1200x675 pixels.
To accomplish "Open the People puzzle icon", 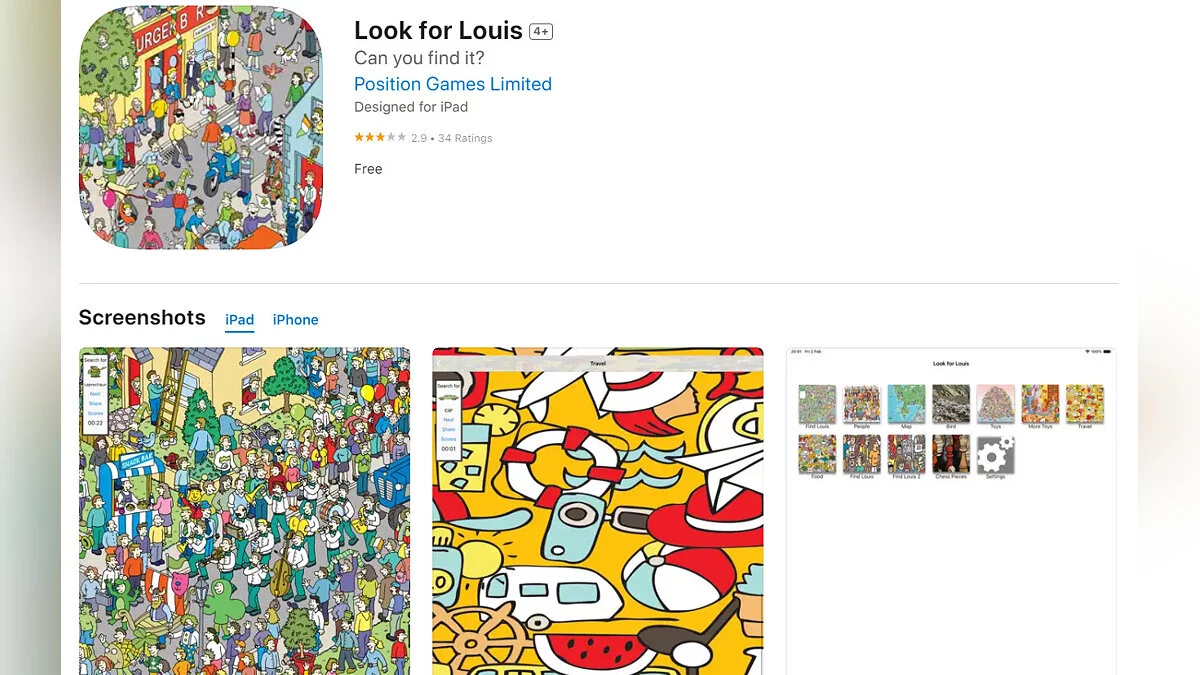I will click(861, 404).
